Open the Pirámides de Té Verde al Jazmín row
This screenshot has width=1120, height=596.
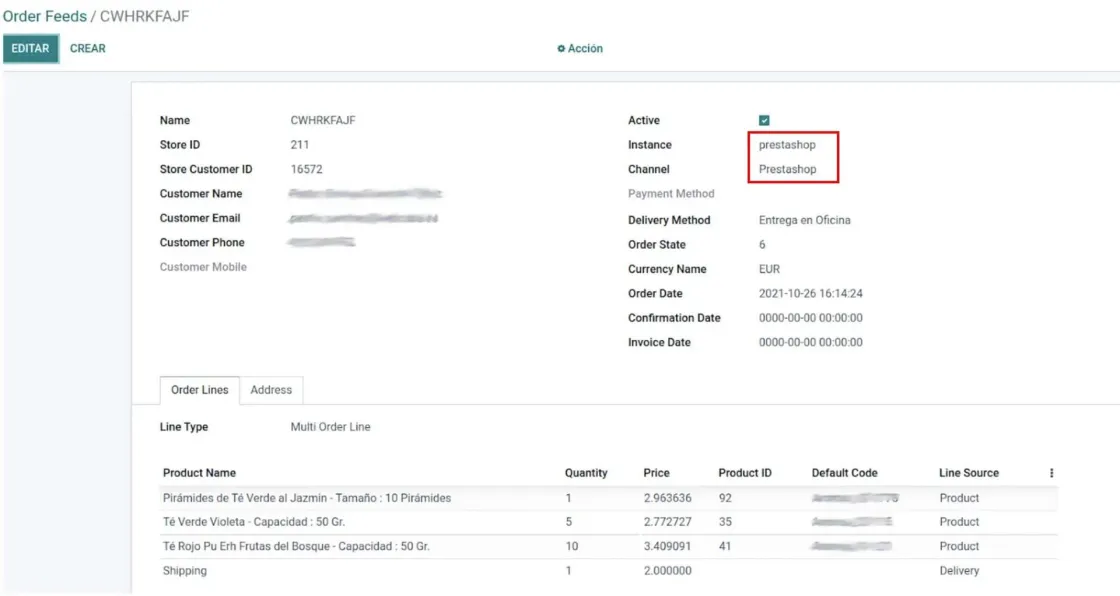[x=609, y=498]
